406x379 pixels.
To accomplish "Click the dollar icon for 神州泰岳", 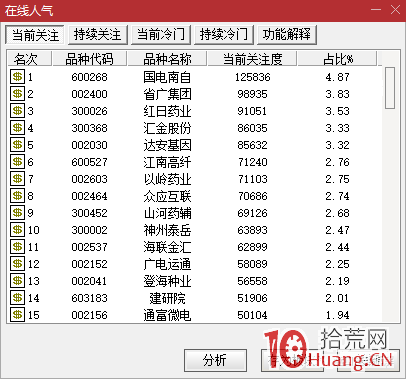I will [17, 230].
